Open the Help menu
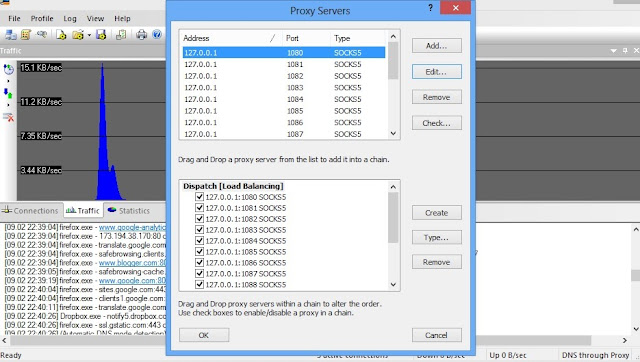 click(x=122, y=18)
